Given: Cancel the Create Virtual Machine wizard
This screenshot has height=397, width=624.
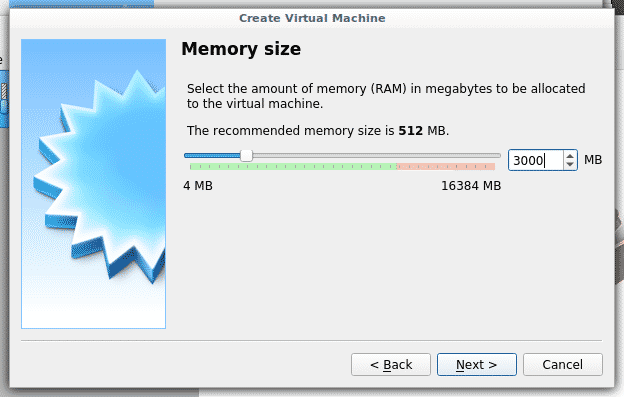Looking at the screenshot, I should point(563,364).
